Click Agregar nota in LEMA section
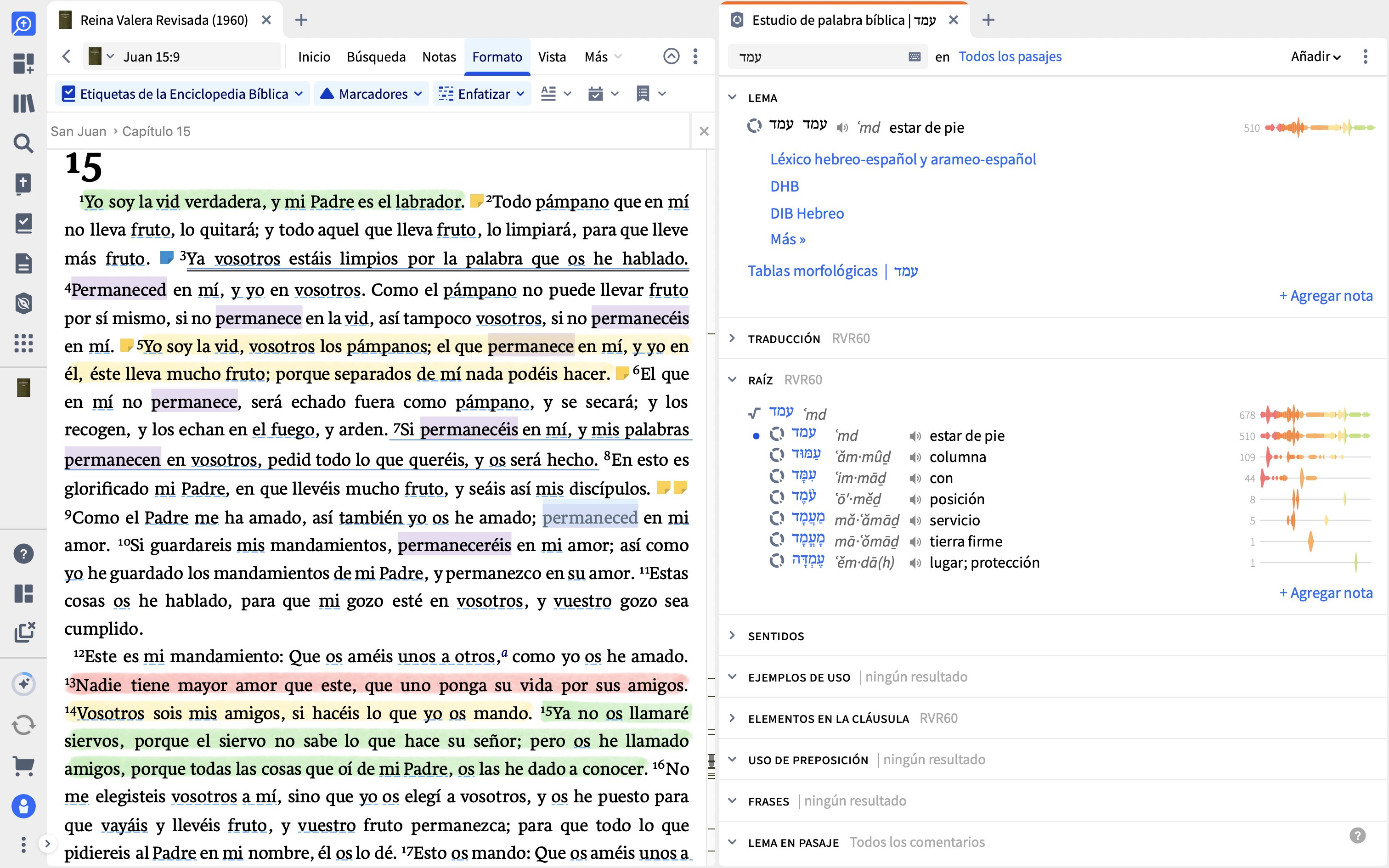Viewport: 1389px width, 868px height. point(1326,296)
